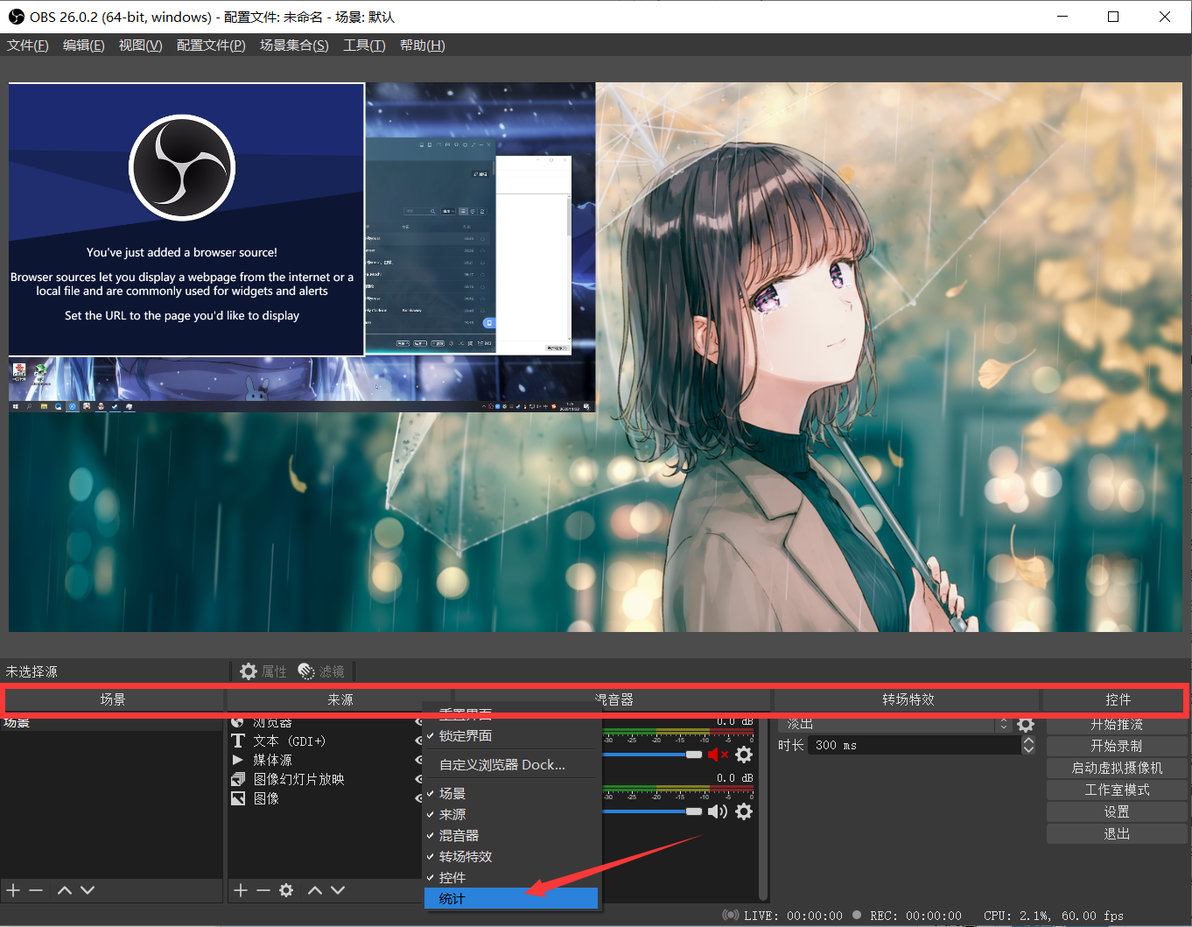The height and width of the screenshot is (927, 1192).
Task: Open the 工具(T) menu
Action: [363, 46]
